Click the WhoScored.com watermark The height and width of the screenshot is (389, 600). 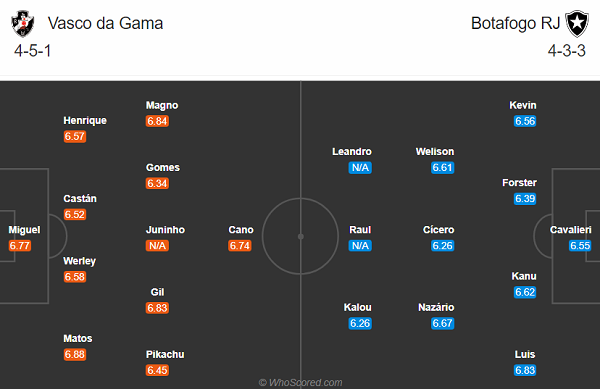300,382
